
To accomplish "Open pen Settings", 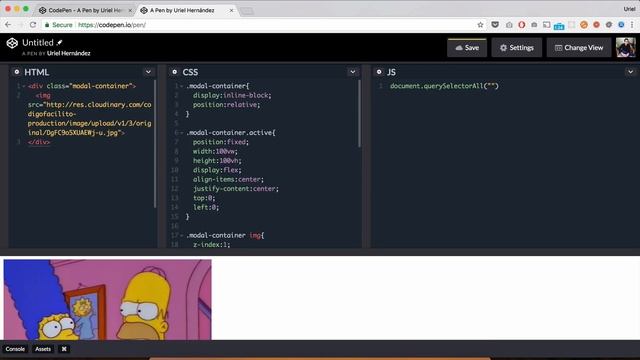I will point(517,48).
